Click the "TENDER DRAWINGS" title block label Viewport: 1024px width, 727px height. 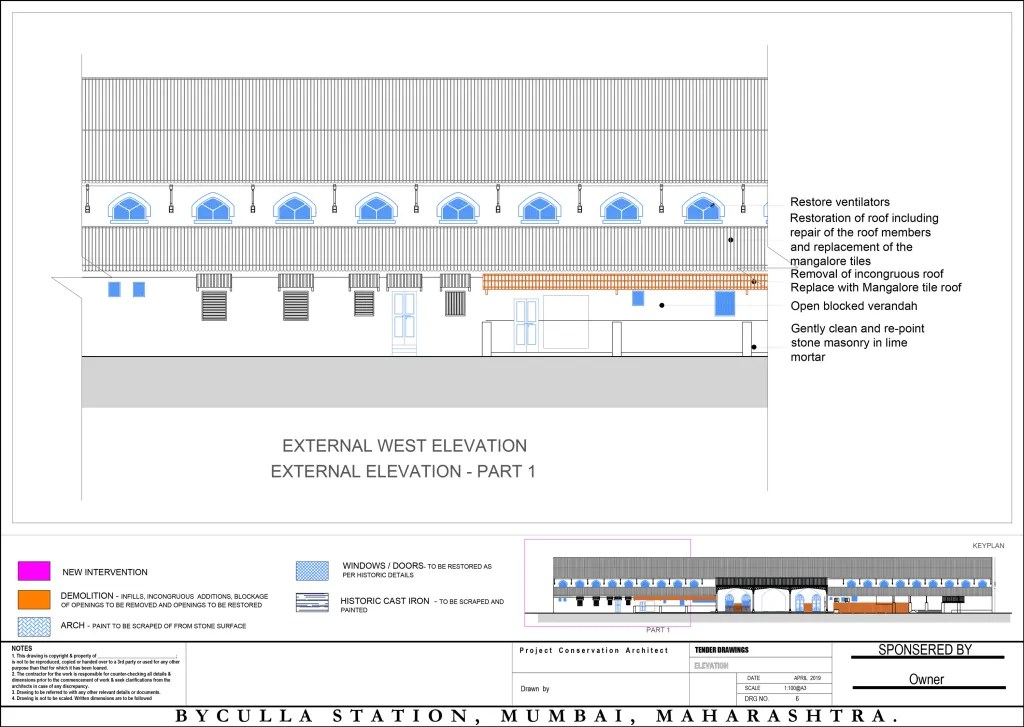tap(720, 650)
